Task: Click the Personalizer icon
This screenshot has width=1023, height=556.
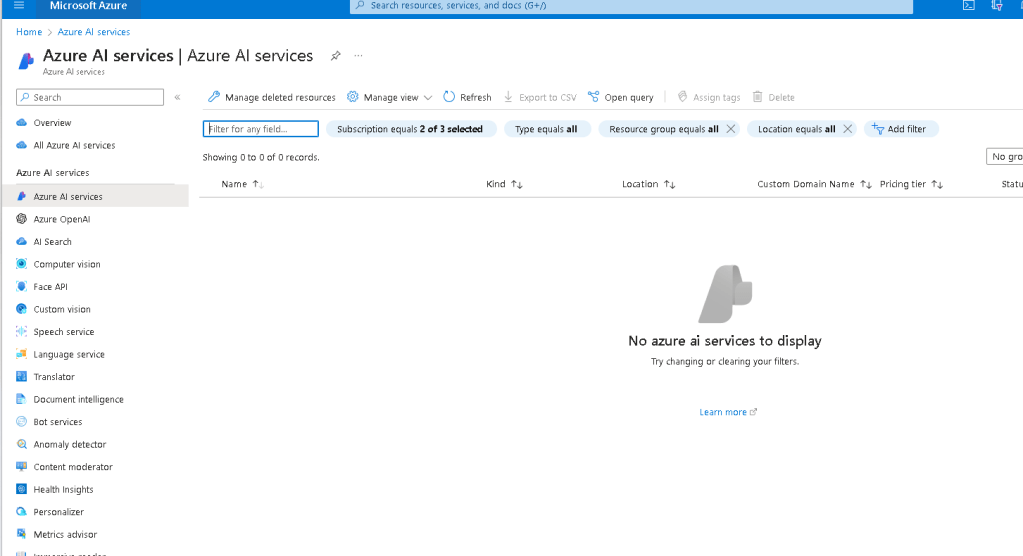Action: 22,512
